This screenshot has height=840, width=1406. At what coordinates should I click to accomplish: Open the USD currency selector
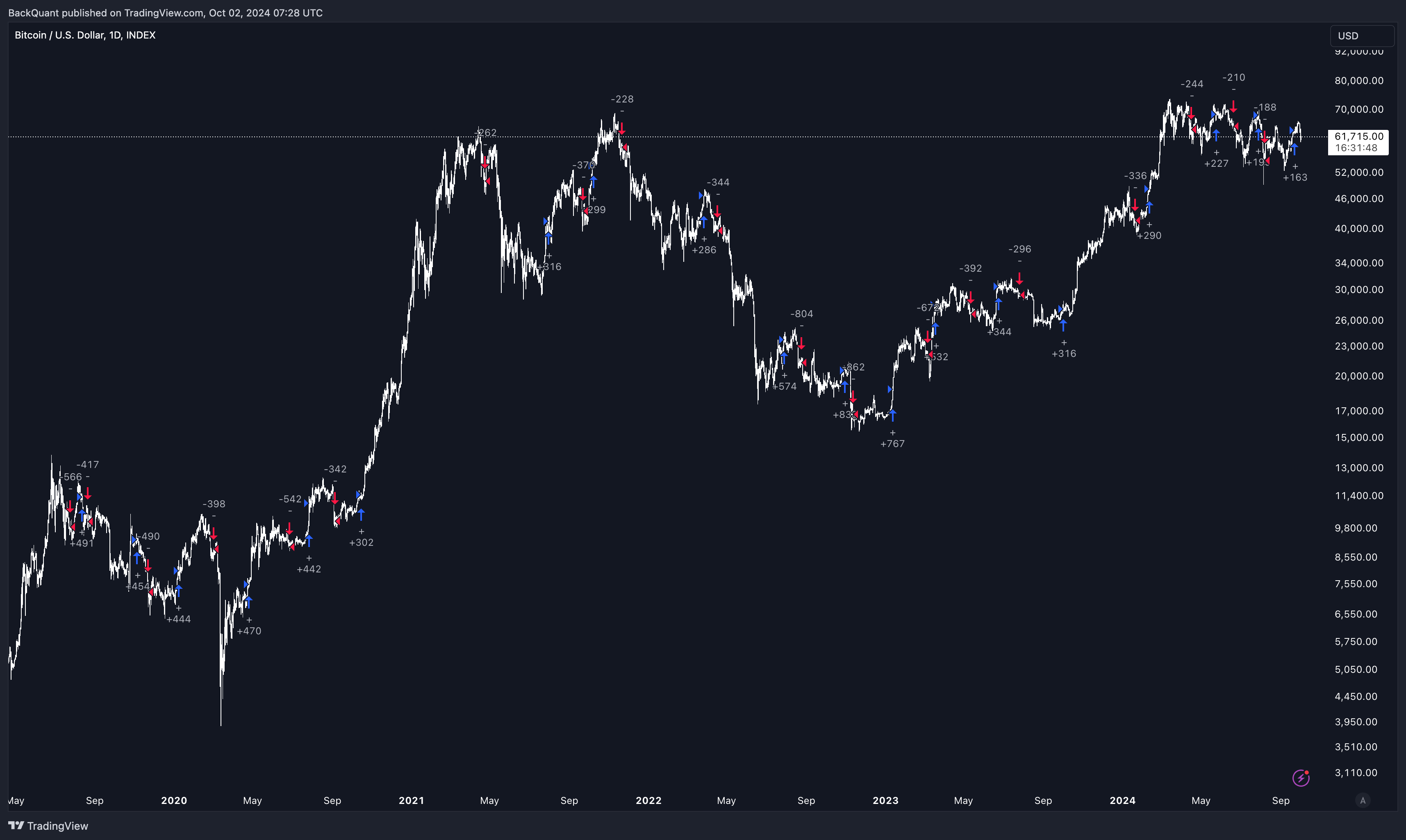click(1362, 36)
